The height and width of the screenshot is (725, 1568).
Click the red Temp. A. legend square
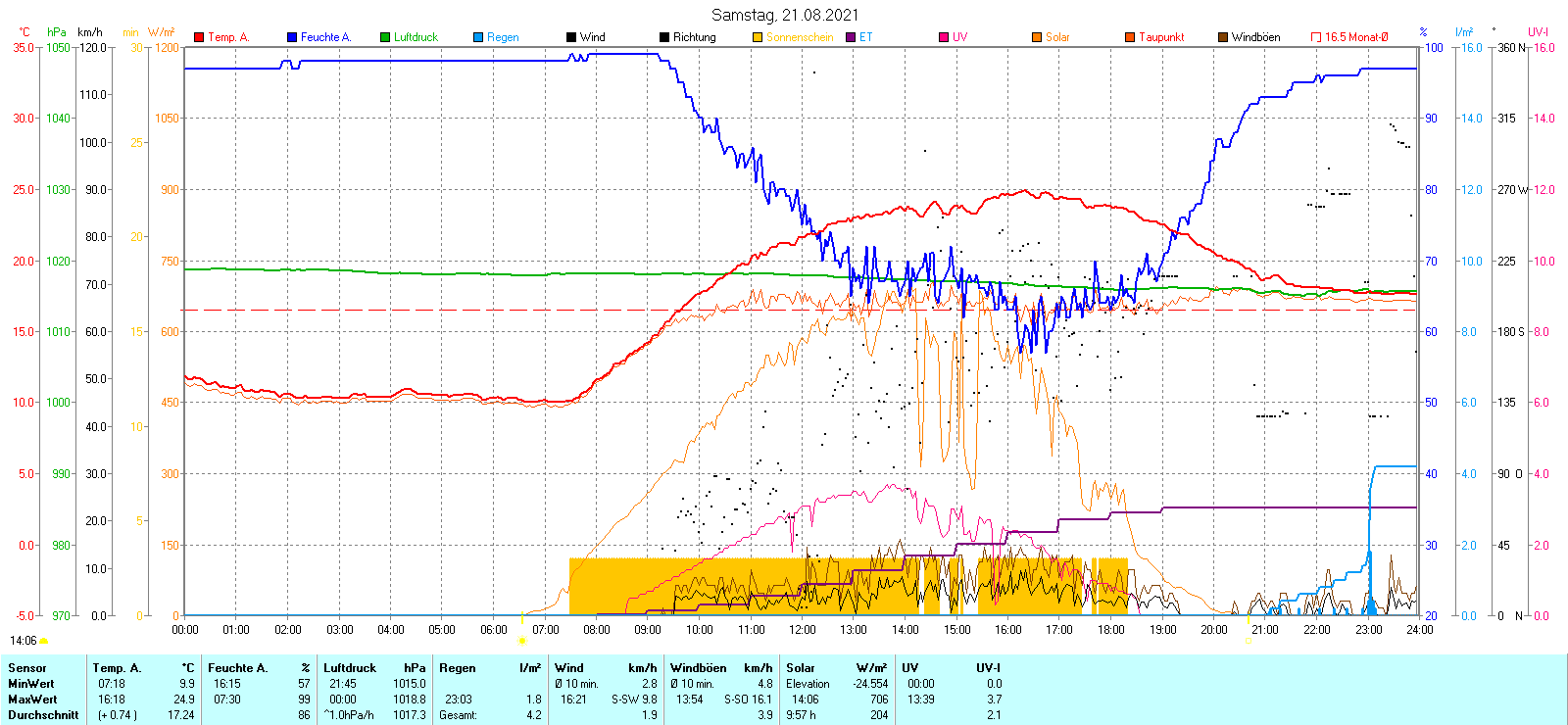(199, 37)
